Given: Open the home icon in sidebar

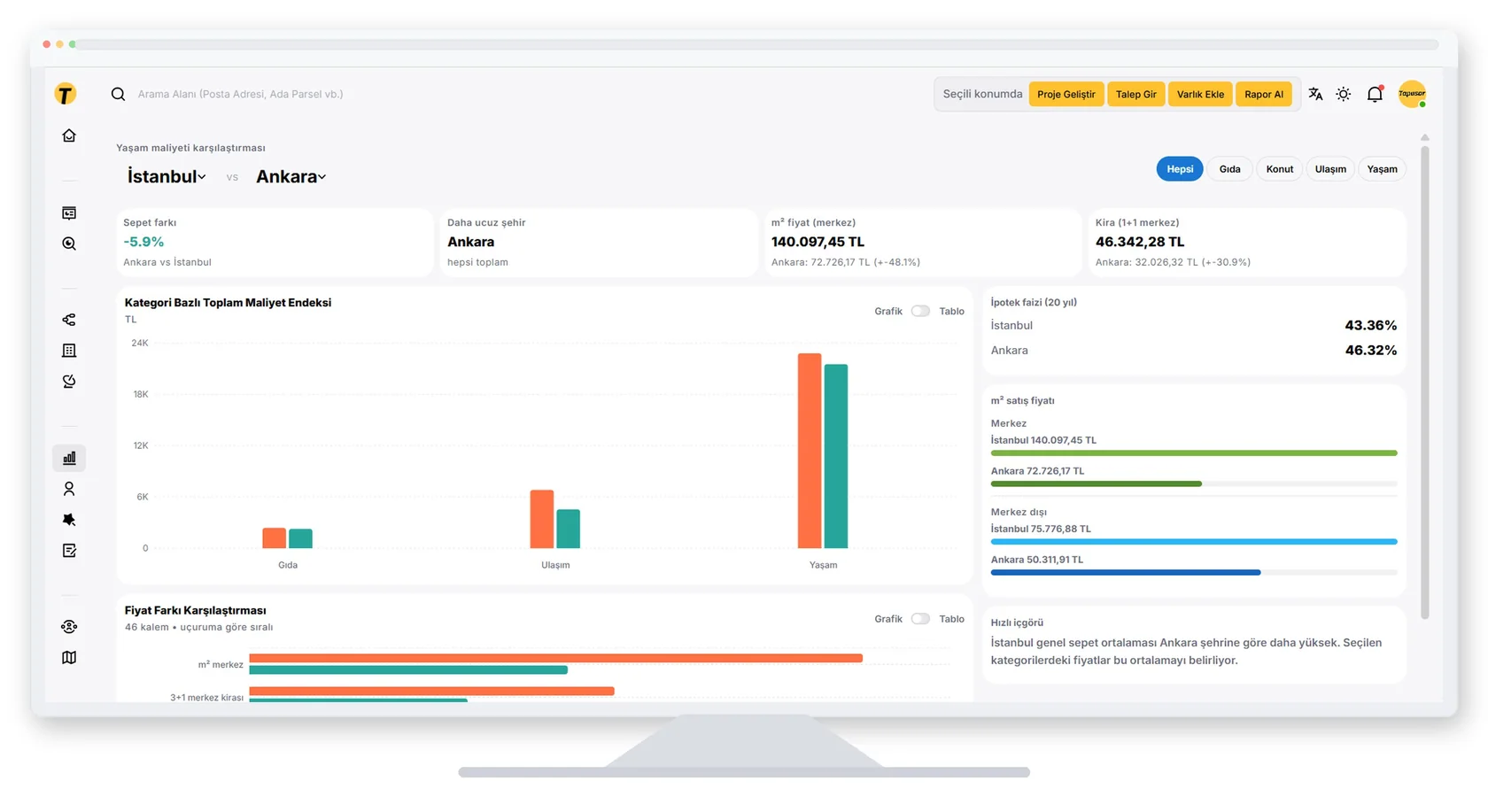Looking at the screenshot, I should [69, 135].
